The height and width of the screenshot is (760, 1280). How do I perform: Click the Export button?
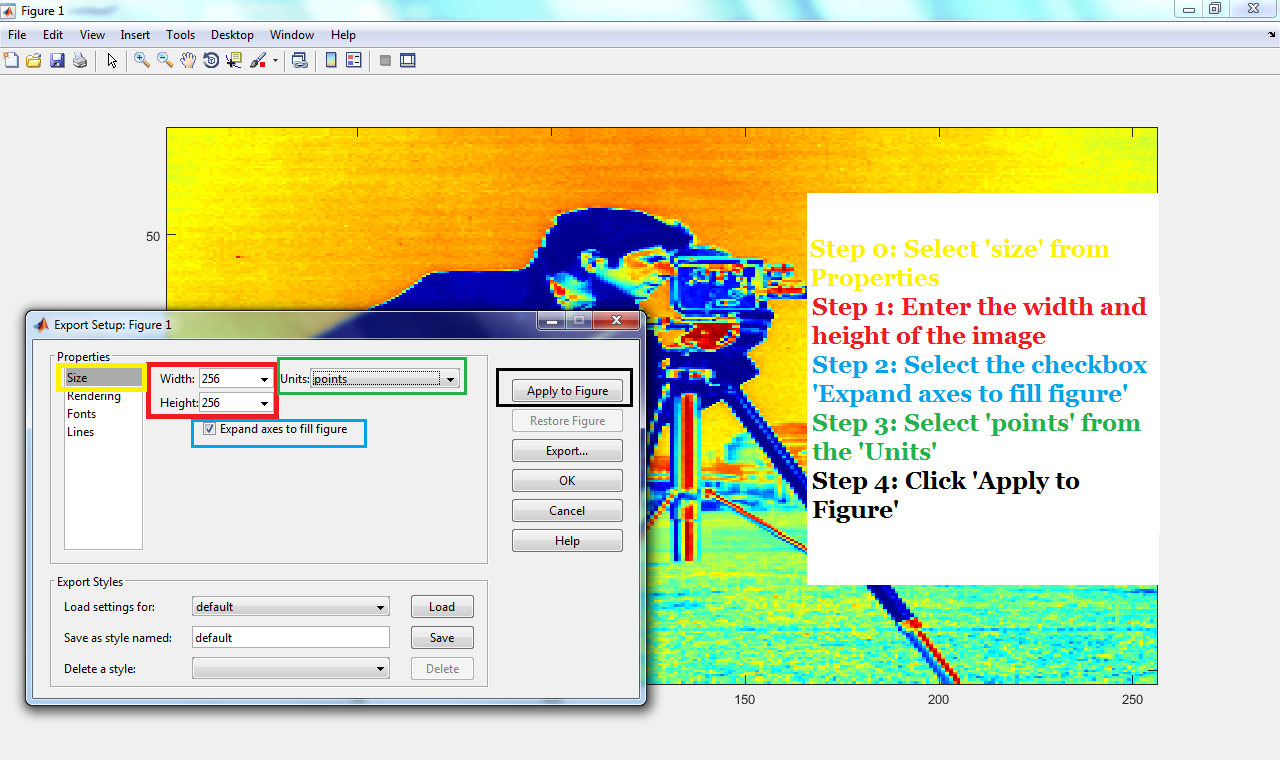click(567, 450)
